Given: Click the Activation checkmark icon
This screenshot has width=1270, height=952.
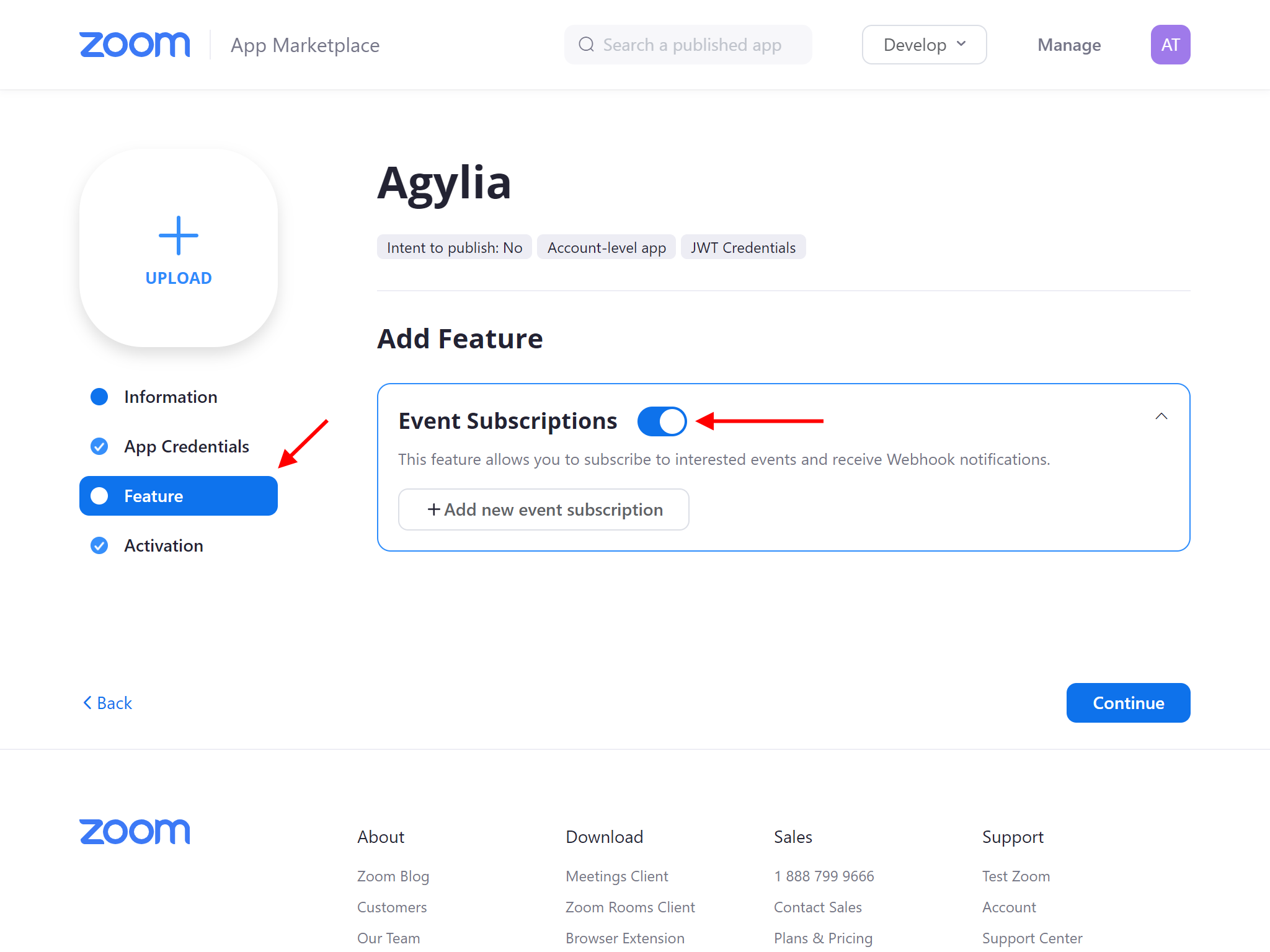Looking at the screenshot, I should (99, 545).
